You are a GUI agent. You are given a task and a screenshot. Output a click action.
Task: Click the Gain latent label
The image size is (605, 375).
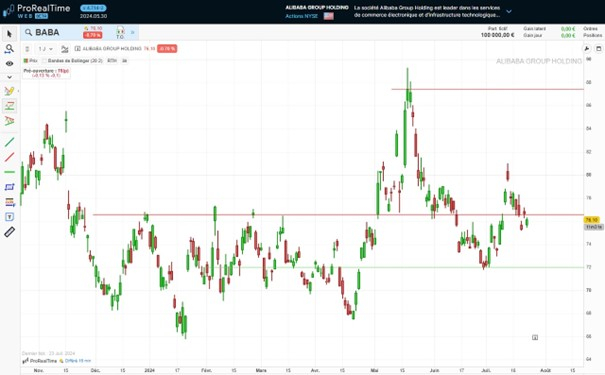(534, 29)
